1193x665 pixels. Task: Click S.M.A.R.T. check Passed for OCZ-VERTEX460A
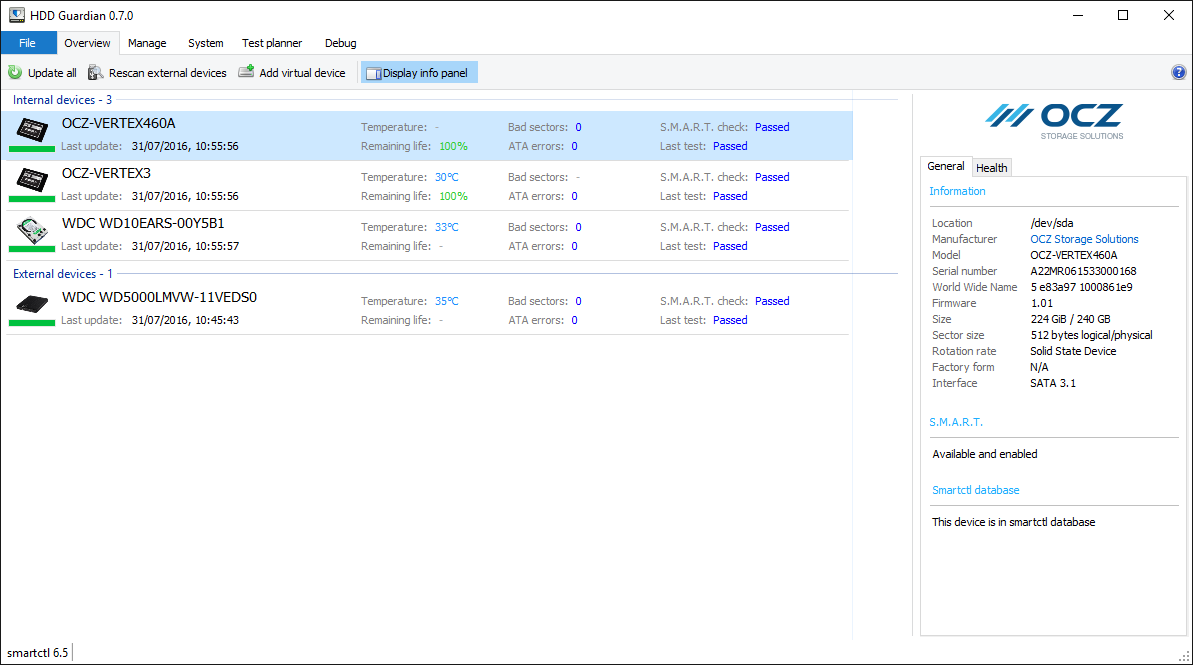tap(771, 127)
